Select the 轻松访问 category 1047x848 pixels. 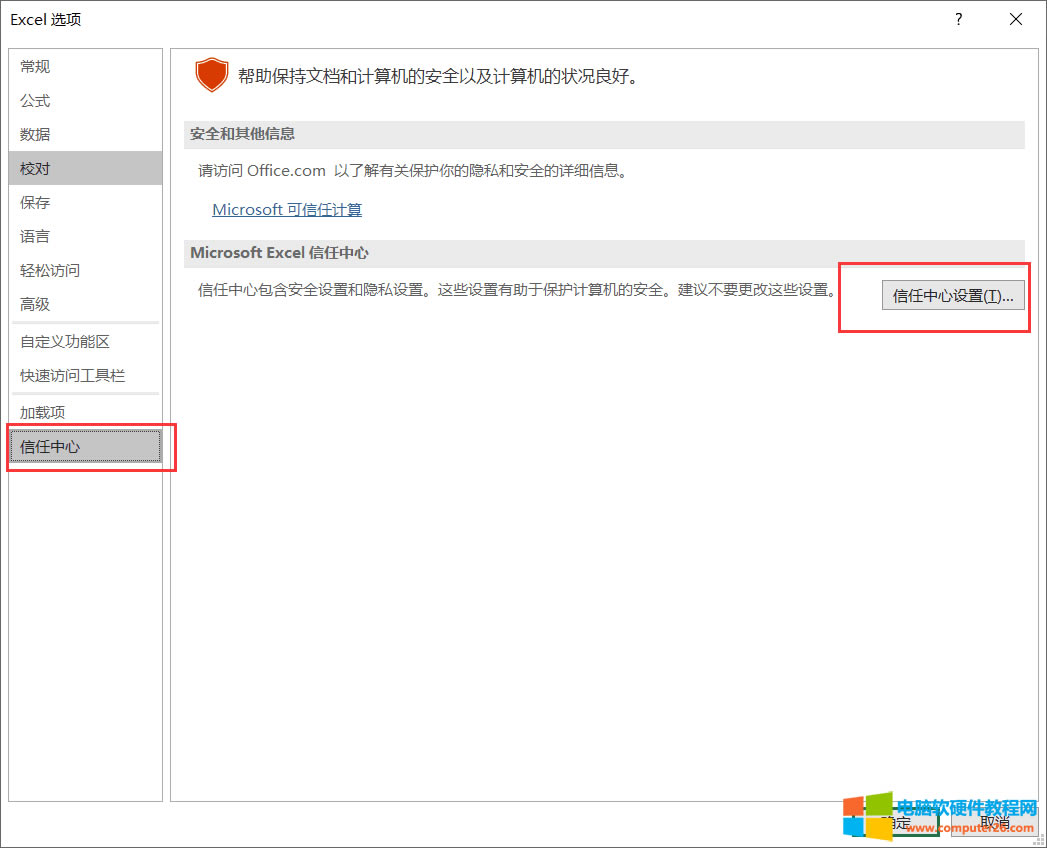click(48, 270)
